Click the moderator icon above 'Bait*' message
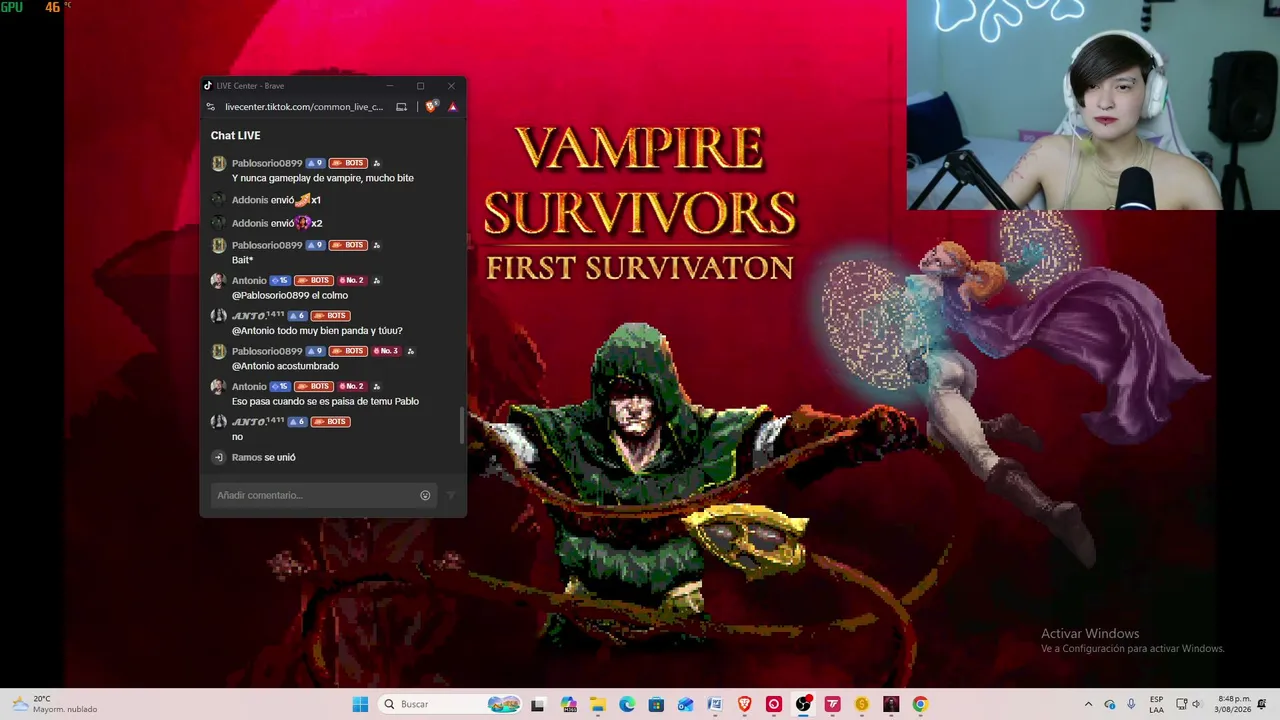The image size is (1280, 720). coord(376,245)
